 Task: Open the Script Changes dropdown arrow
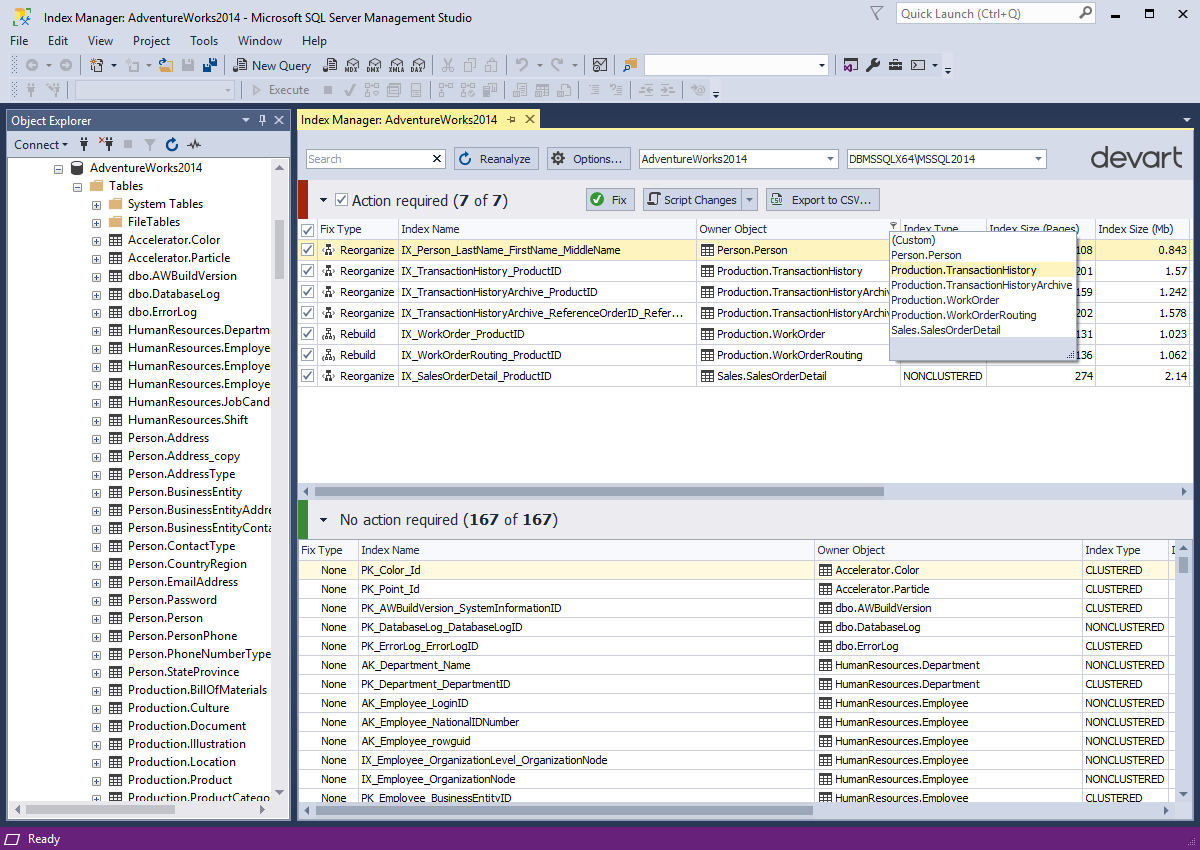click(x=750, y=200)
